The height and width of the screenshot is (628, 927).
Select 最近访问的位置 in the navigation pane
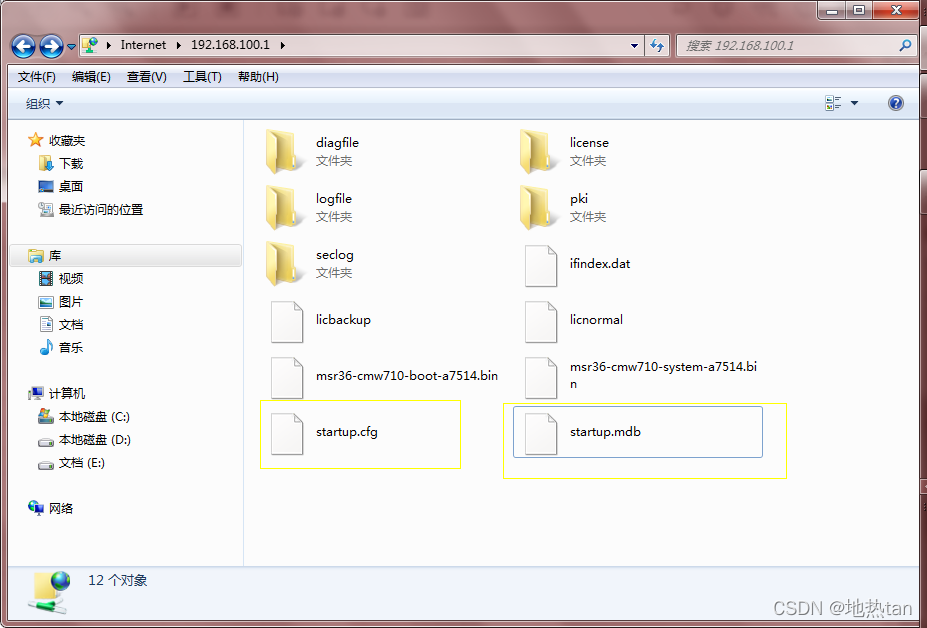pos(90,209)
